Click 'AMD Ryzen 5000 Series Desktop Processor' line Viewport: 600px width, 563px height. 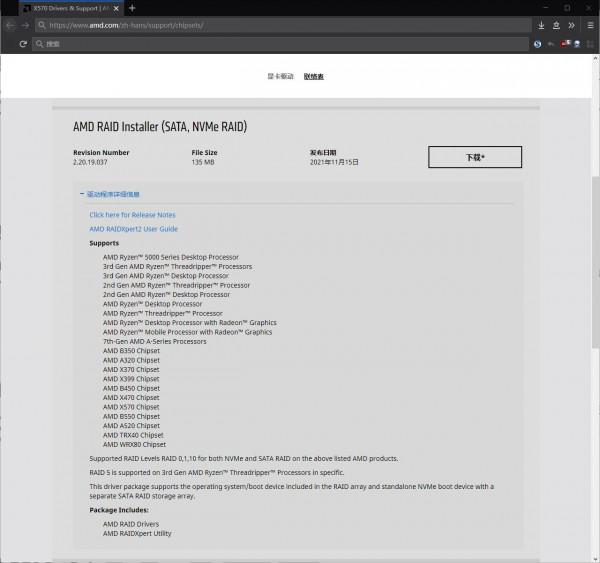(x=171, y=257)
